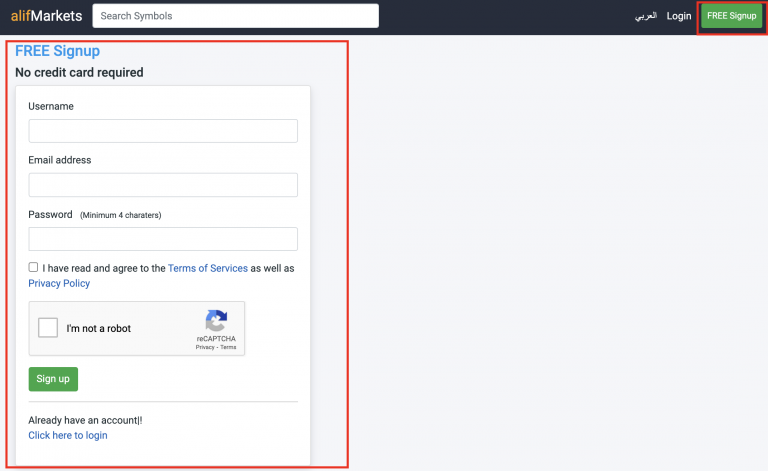Click the Password input field
This screenshot has width=768, height=471.
163,239
